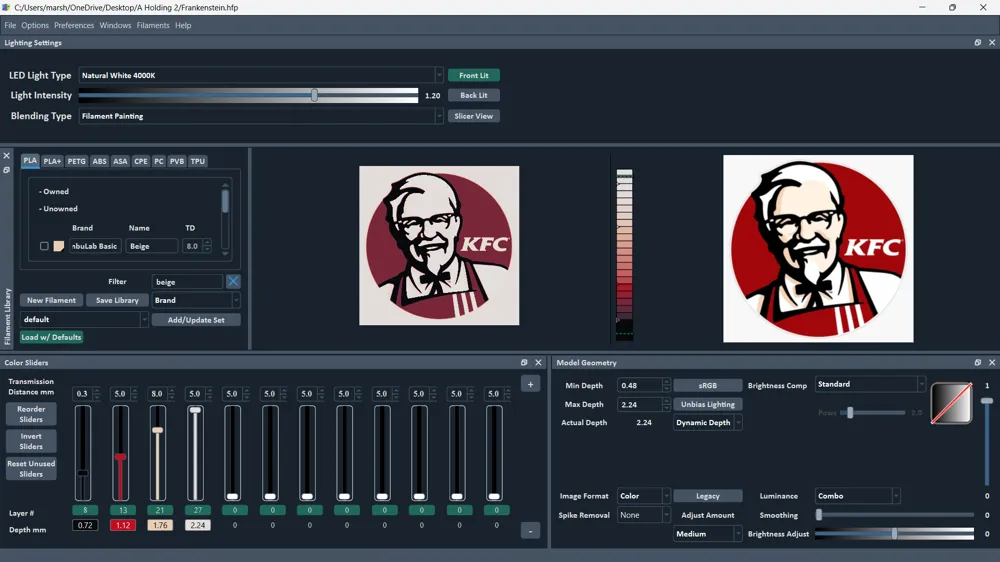Collapse the Owned filament group
This screenshot has height=562, width=1000.
54,191
